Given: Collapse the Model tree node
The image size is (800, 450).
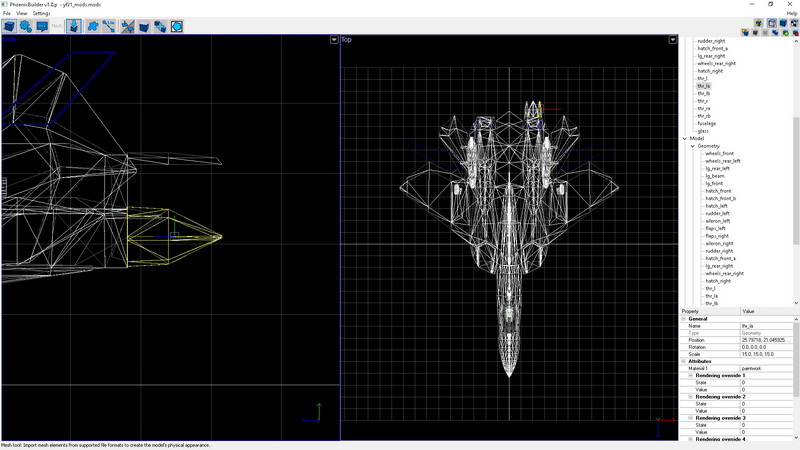Looking at the screenshot, I should [x=685, y=138].
